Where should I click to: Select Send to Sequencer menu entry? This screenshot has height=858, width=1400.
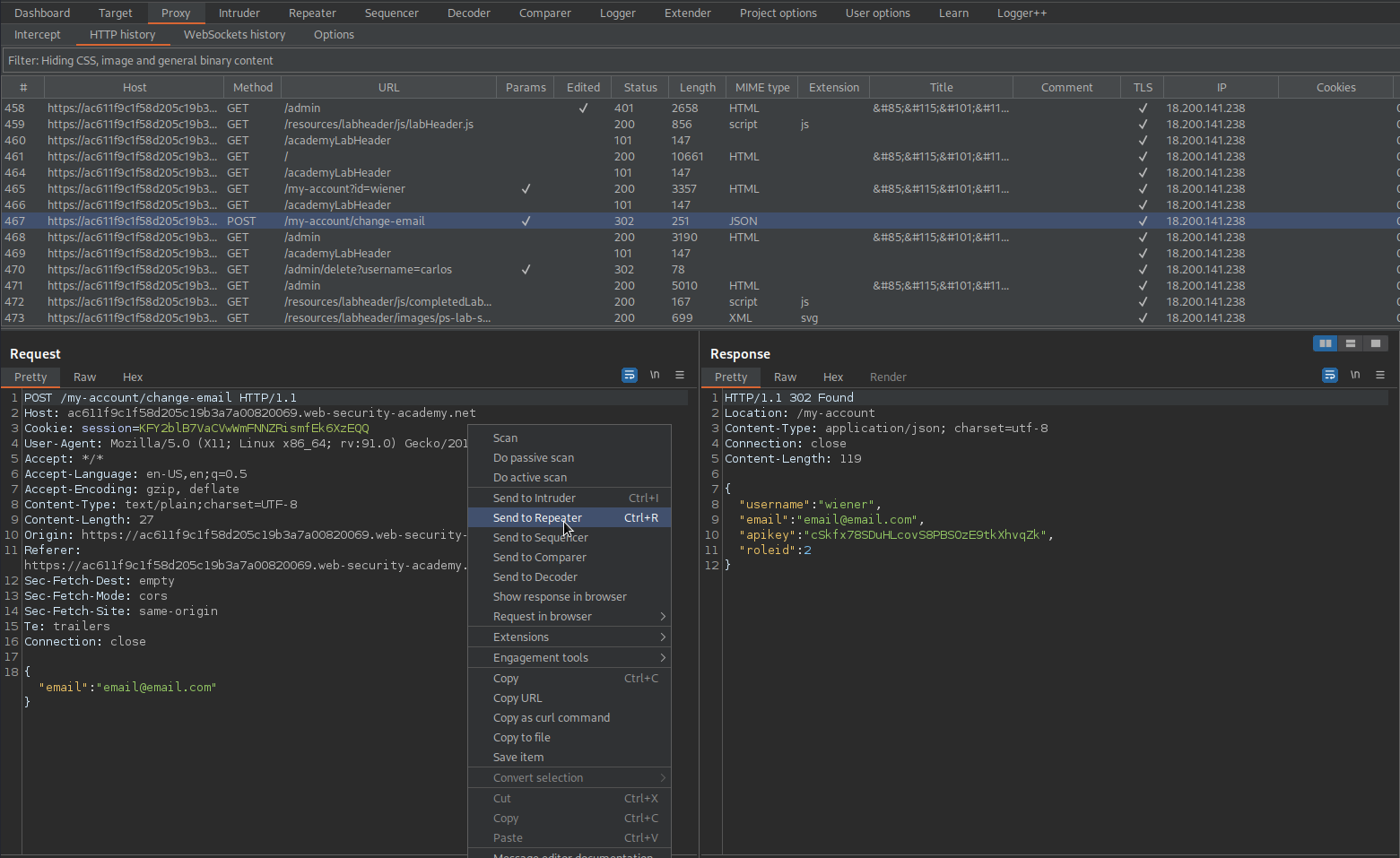click(x=570, y=537)
